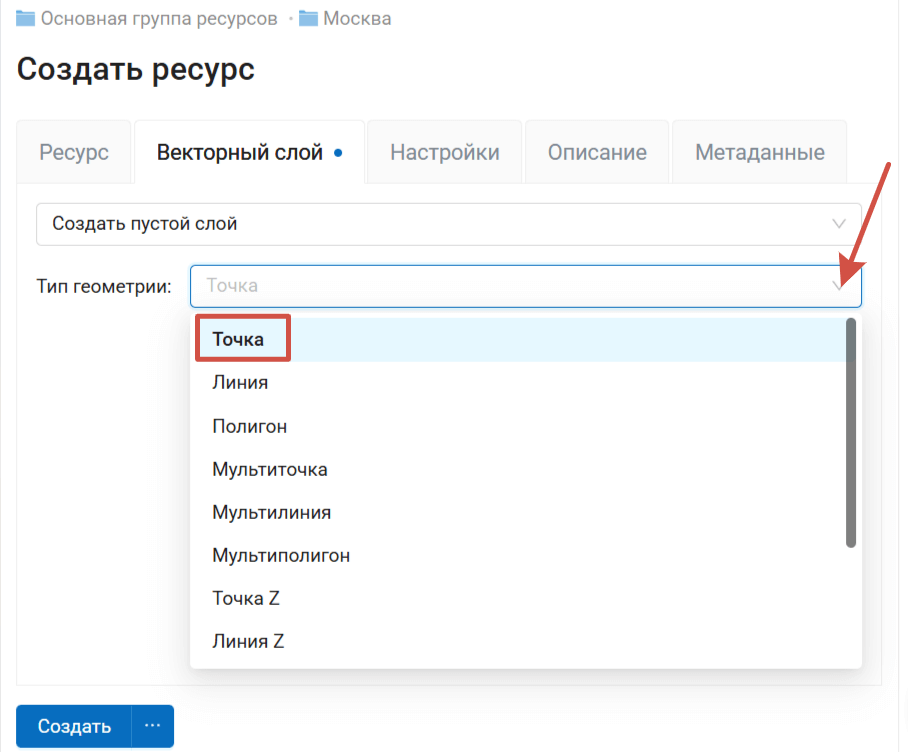908x752 pixels.
Task: Click the folder icon before Основная группа ресурсов
Action: [26, 18]
